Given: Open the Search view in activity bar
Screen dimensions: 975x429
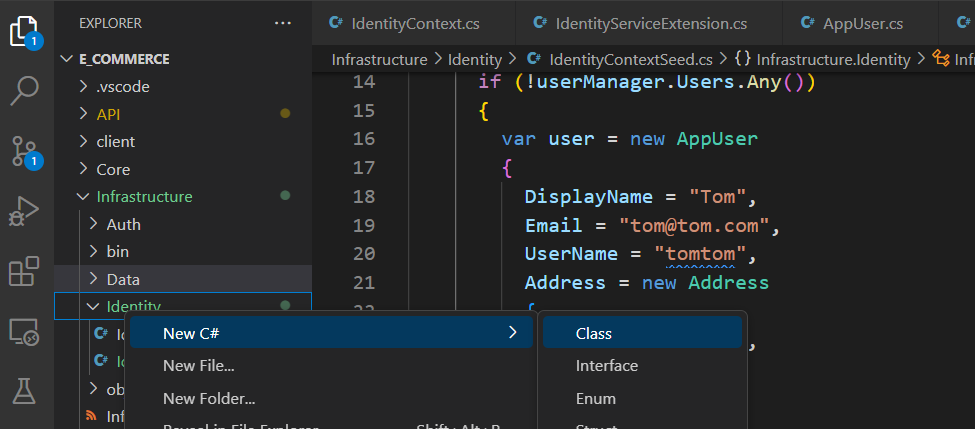Looking at the screenshot, I should coord(25,91).
